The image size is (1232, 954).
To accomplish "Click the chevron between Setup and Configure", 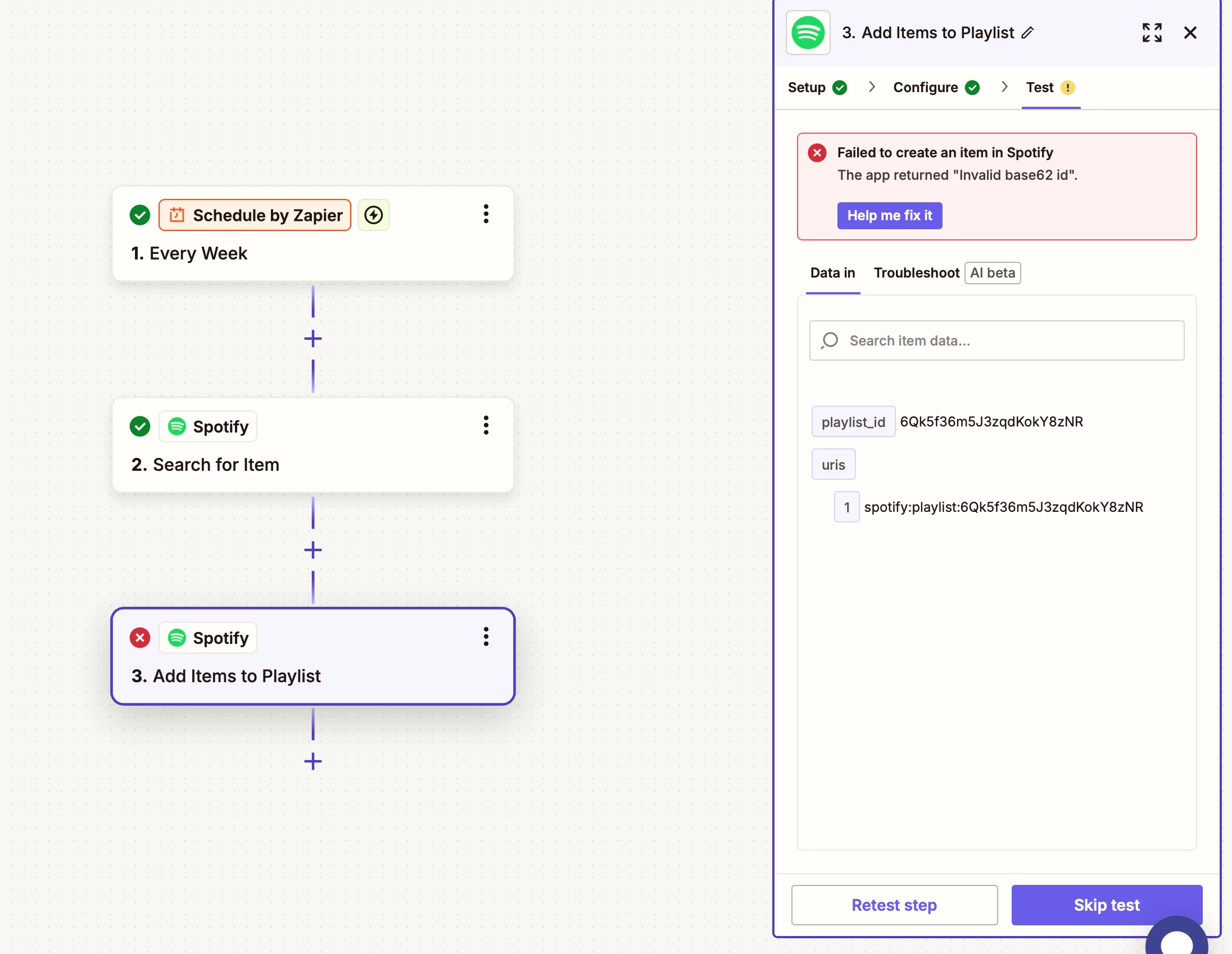I will pyautogui.click(x=872, y=87).
